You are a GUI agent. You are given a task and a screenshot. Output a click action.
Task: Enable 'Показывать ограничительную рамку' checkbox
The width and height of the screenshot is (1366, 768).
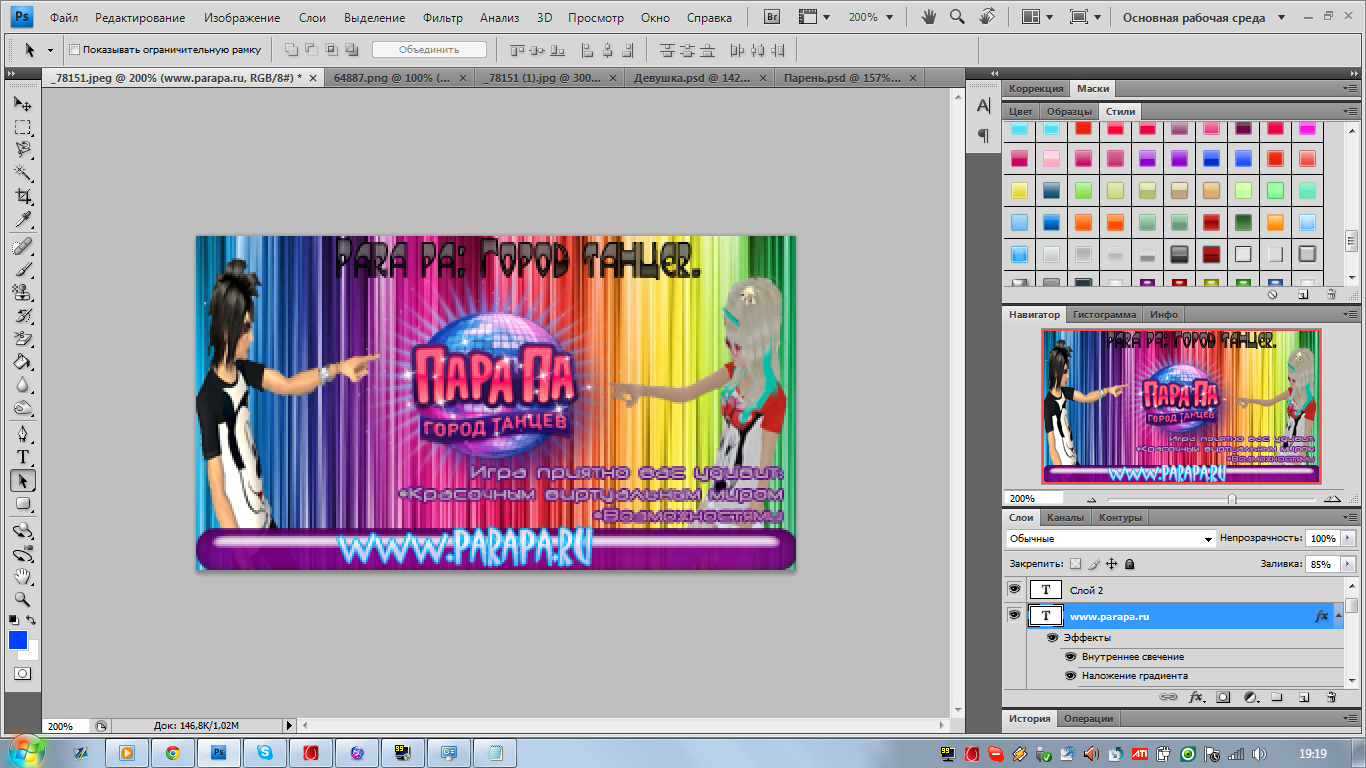point(74,50)
